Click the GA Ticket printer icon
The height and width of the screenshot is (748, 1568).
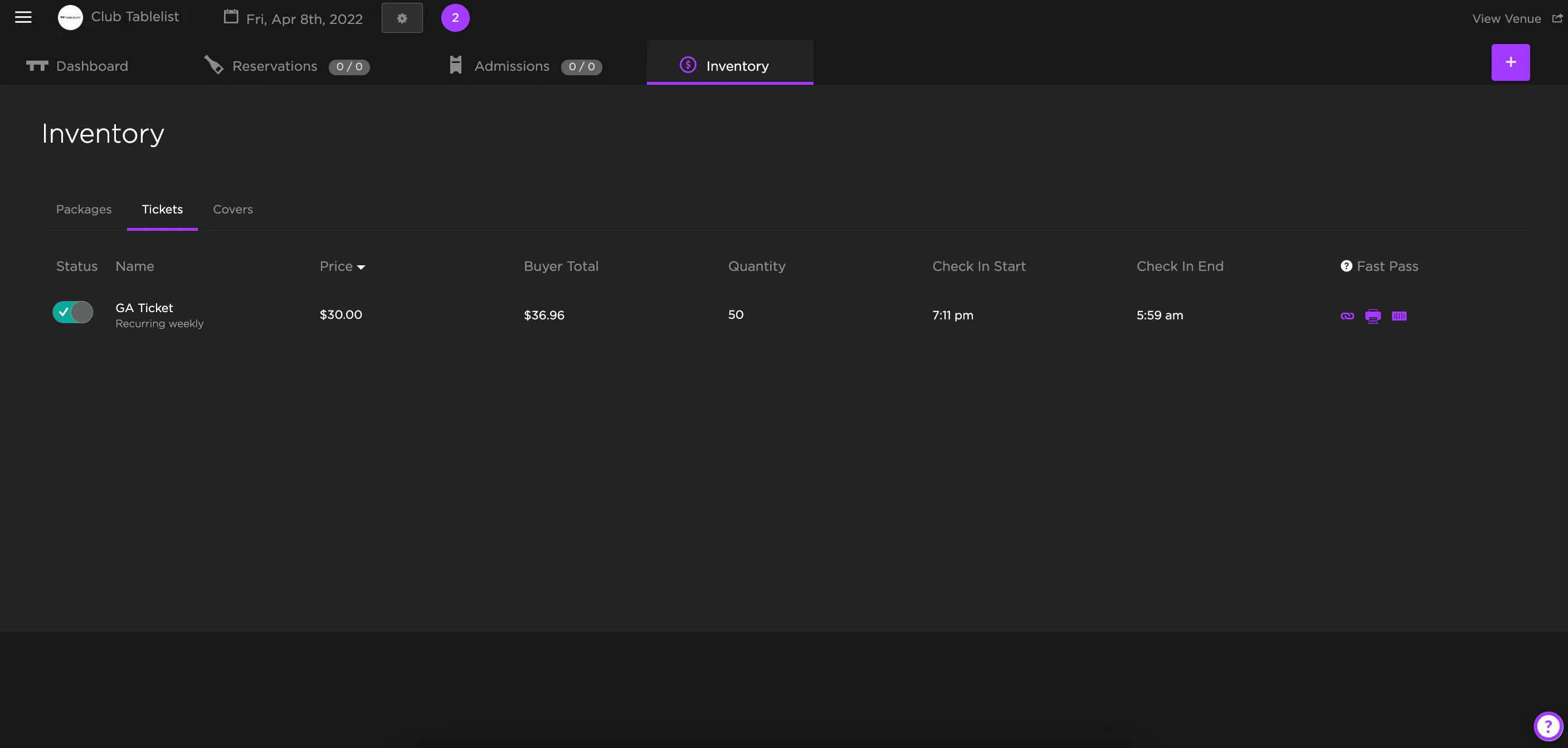tap(1372, 315)
